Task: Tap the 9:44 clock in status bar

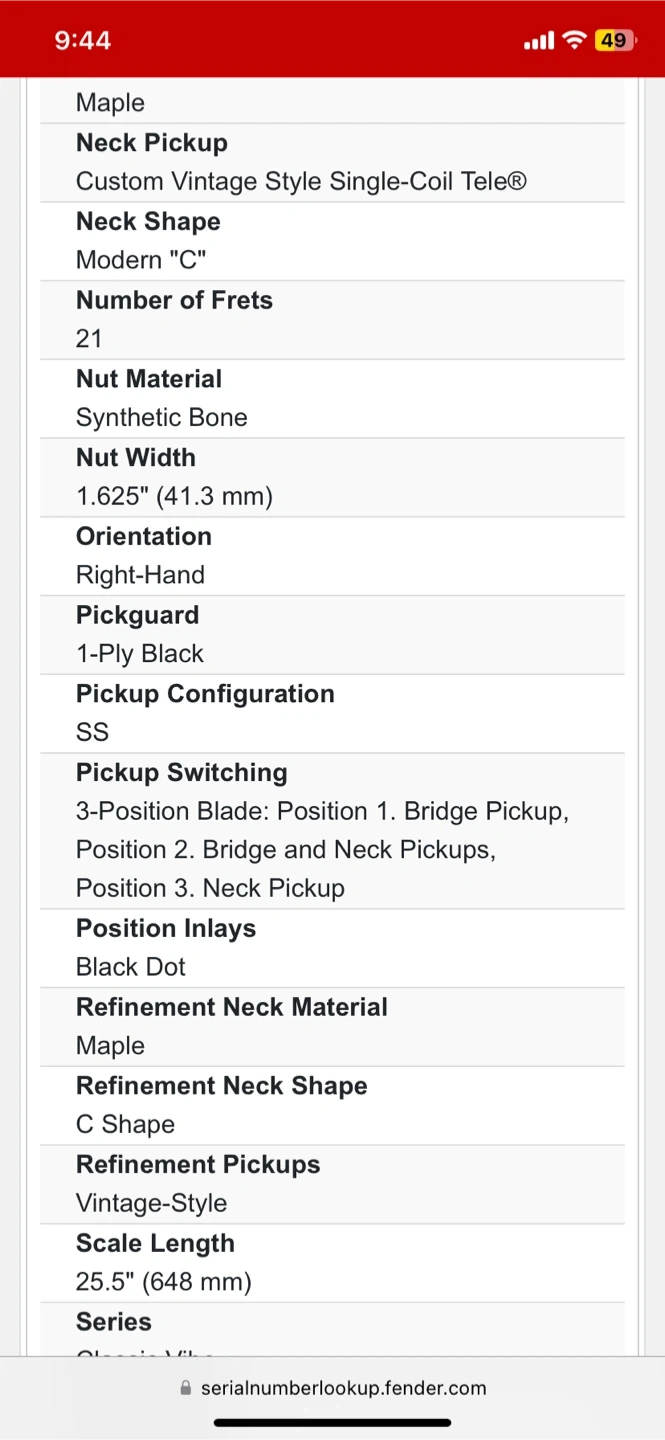Action: tap(83, 40)
